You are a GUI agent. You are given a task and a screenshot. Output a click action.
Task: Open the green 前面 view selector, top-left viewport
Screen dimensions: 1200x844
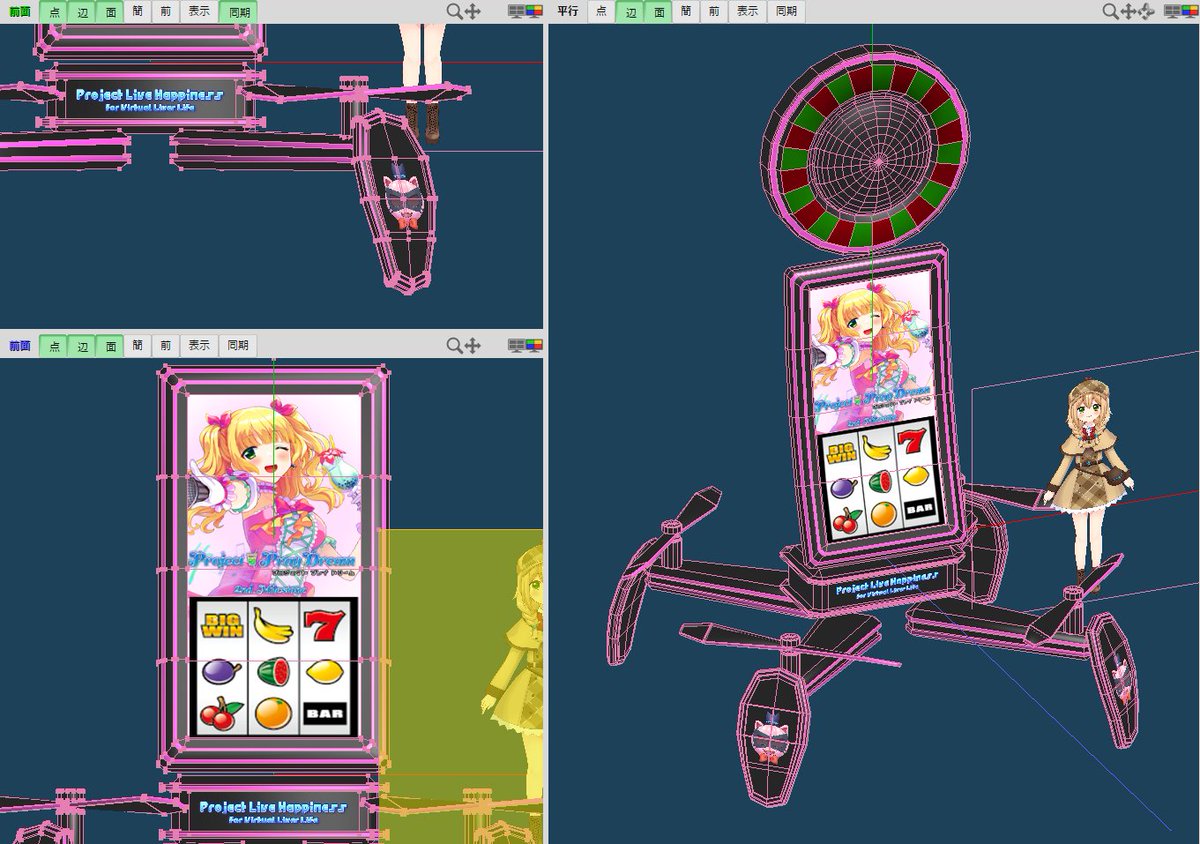[20, 12]
